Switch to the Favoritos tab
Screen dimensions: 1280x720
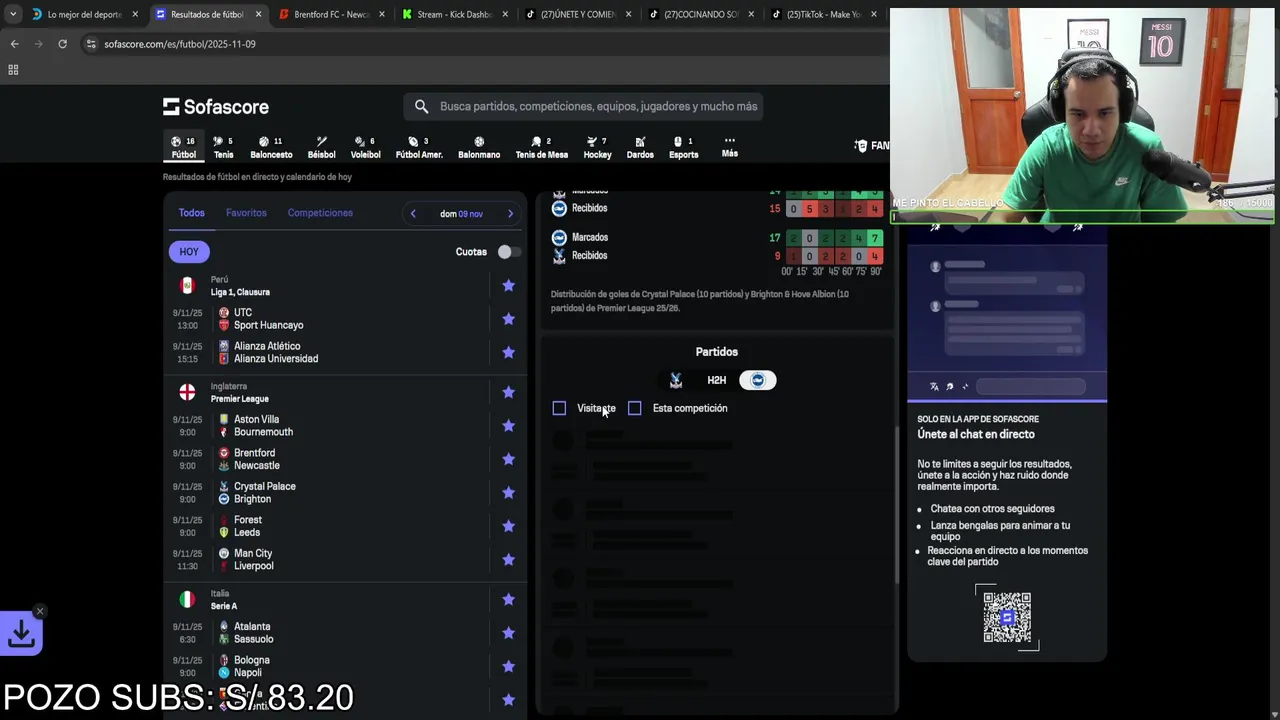(246, 213)
